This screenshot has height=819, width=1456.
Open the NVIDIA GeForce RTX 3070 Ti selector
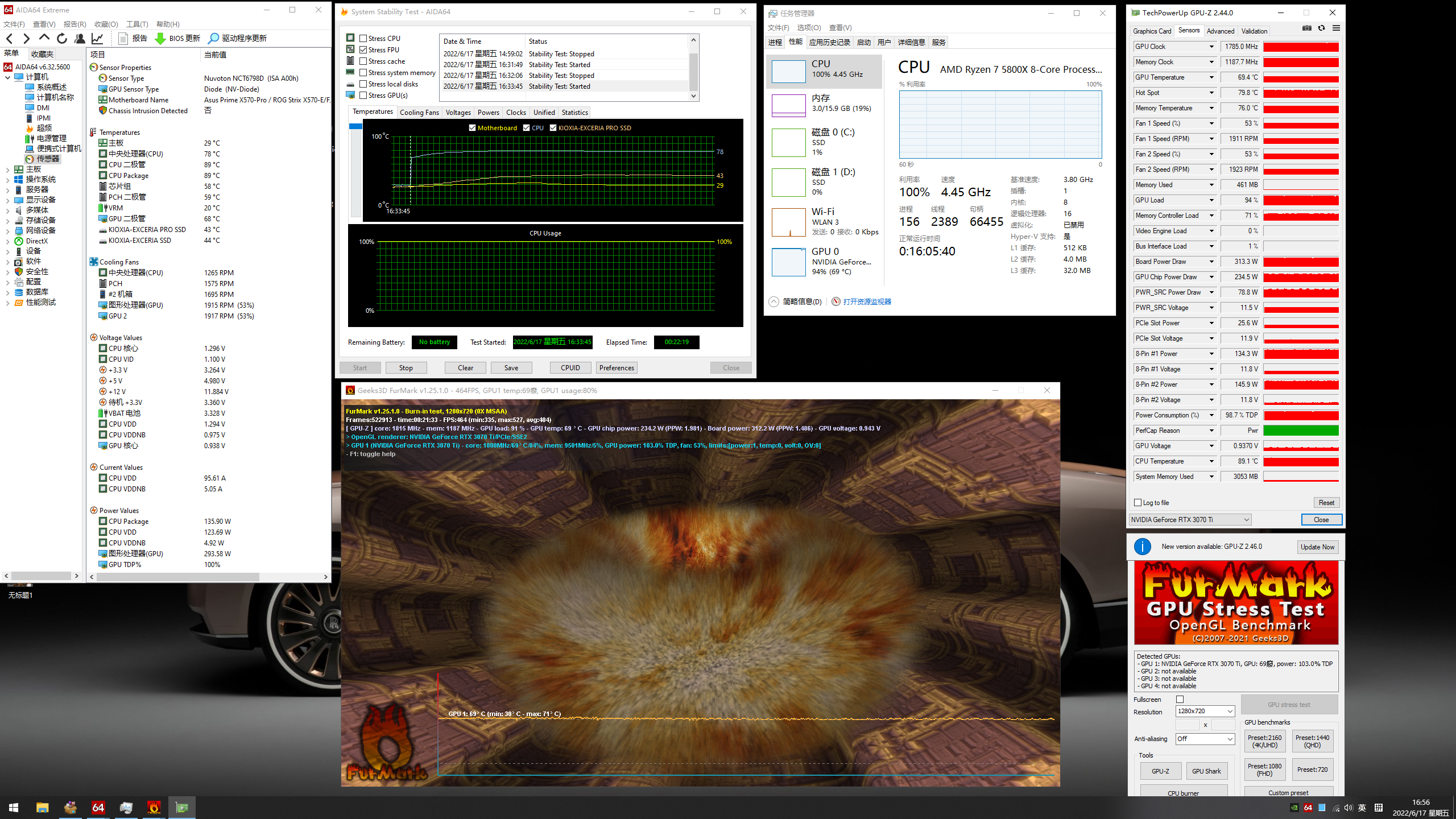(x=1190, y=519)
